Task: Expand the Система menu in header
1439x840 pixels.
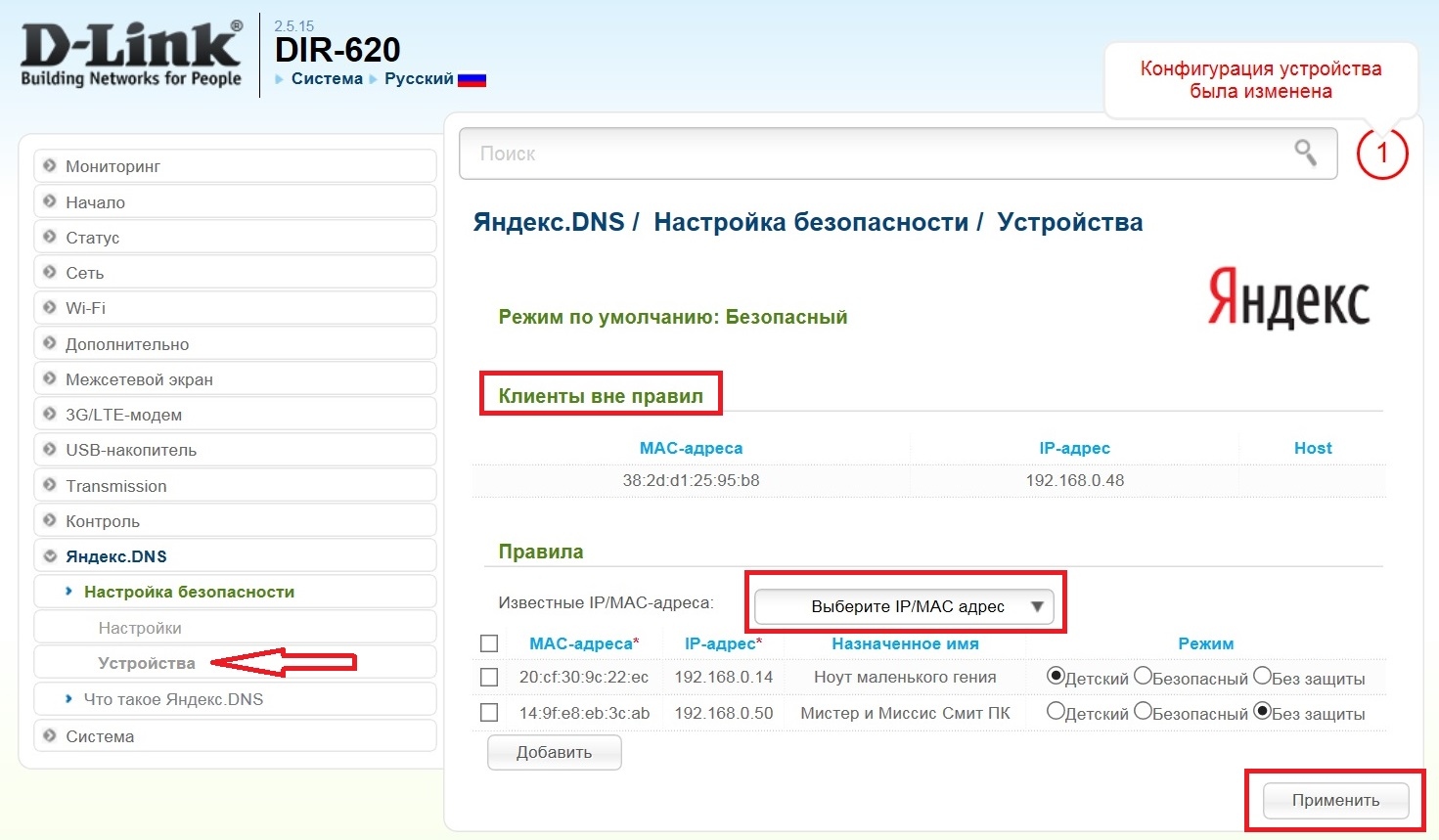Action: point(326,79)
